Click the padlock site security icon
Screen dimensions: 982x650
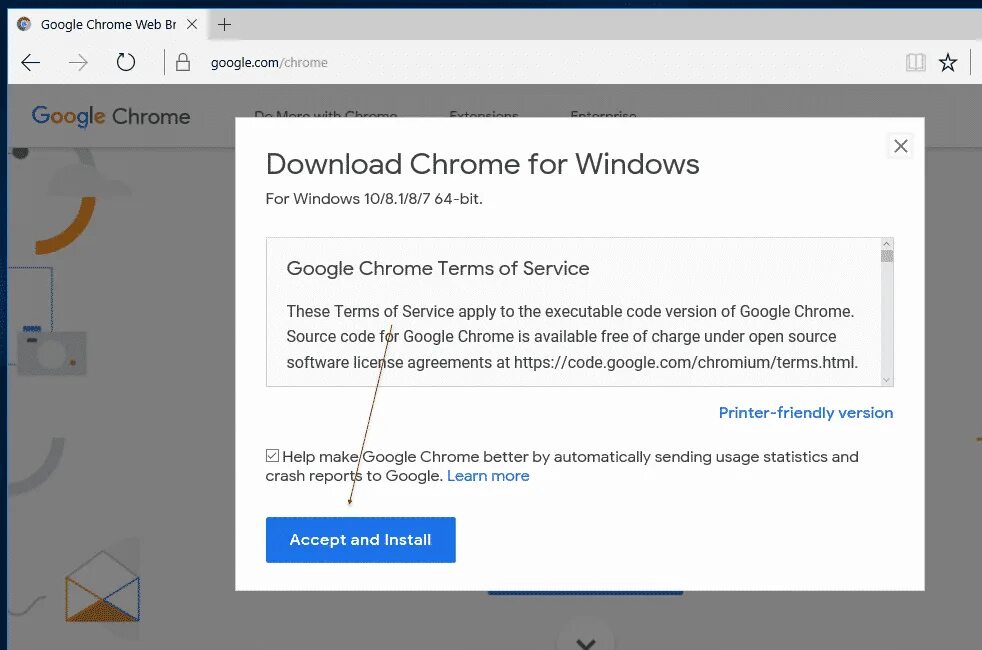click(x=183, y=62)
